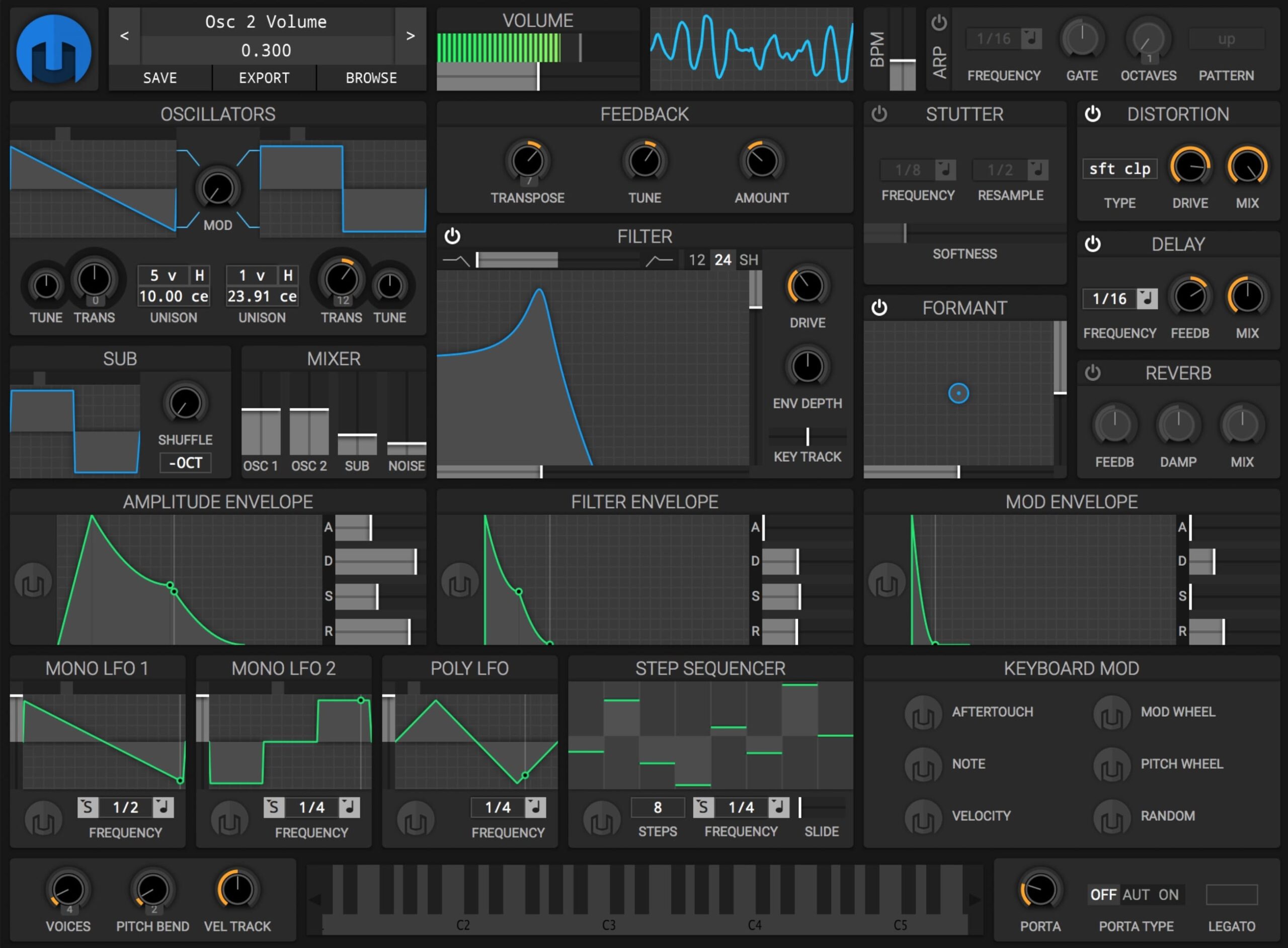Click the BROWSE button
Screen dimensions: 1288x948
click(x=371, y=79)
